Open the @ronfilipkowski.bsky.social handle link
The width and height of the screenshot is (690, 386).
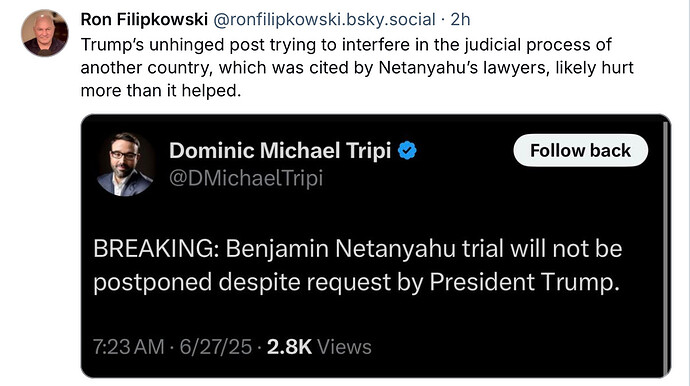pos(324,19)
